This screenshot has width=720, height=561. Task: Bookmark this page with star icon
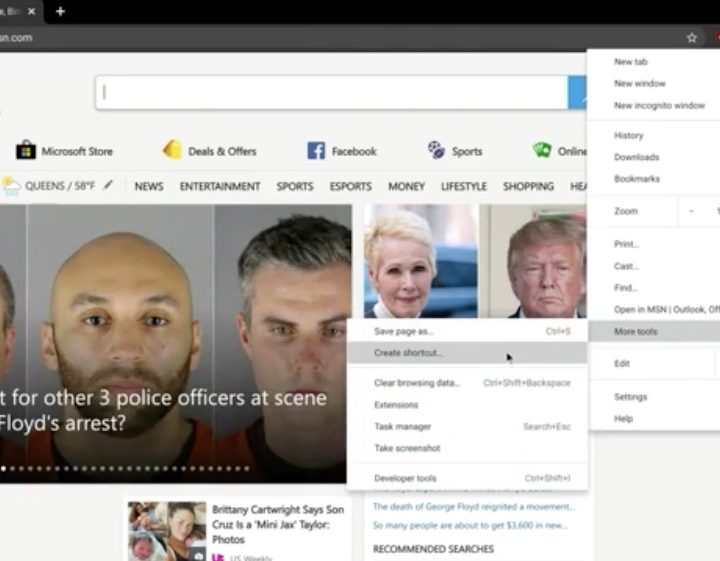pyautogui.click(x=692, y=38)
